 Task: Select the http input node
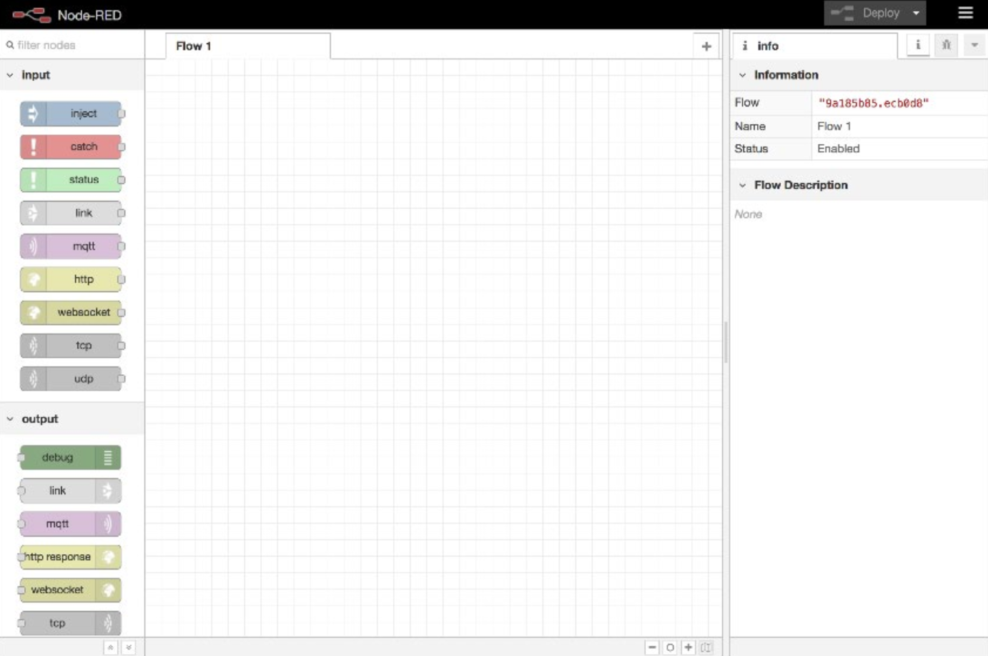(x=71, y=279)
